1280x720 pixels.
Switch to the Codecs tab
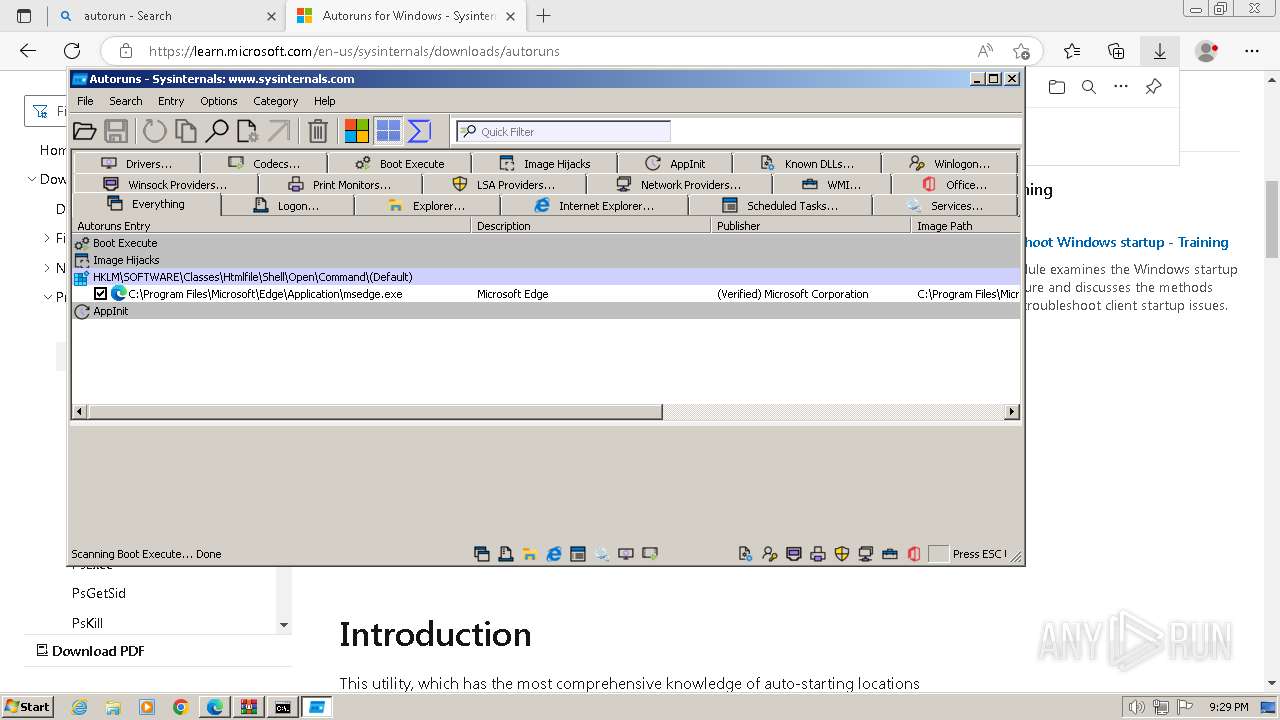click(264, 163)
